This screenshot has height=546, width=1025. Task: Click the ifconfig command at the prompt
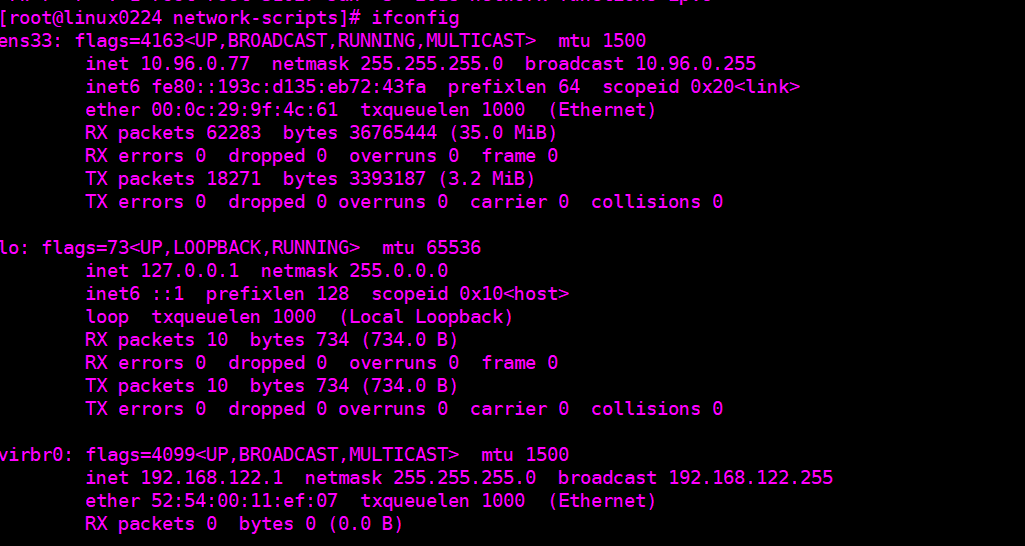click(415, 18)
